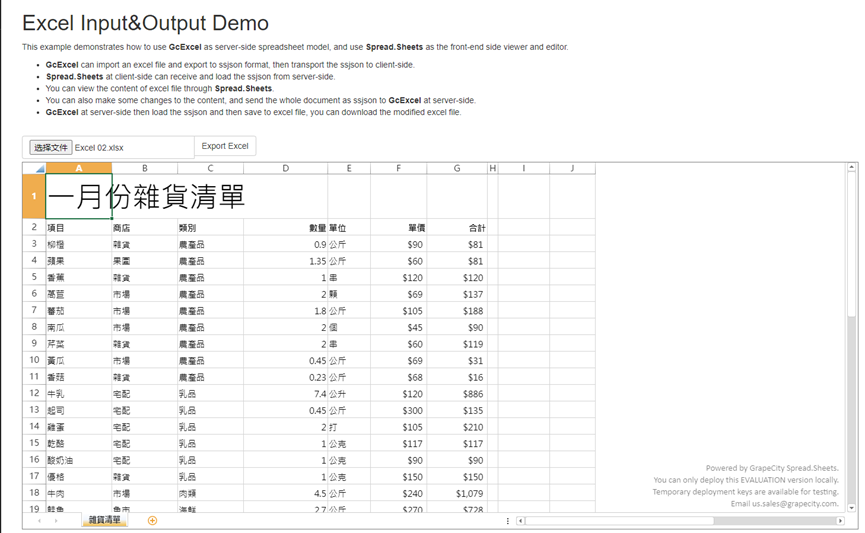Click the vertical scrollbar up arrow

click(852, 167)
